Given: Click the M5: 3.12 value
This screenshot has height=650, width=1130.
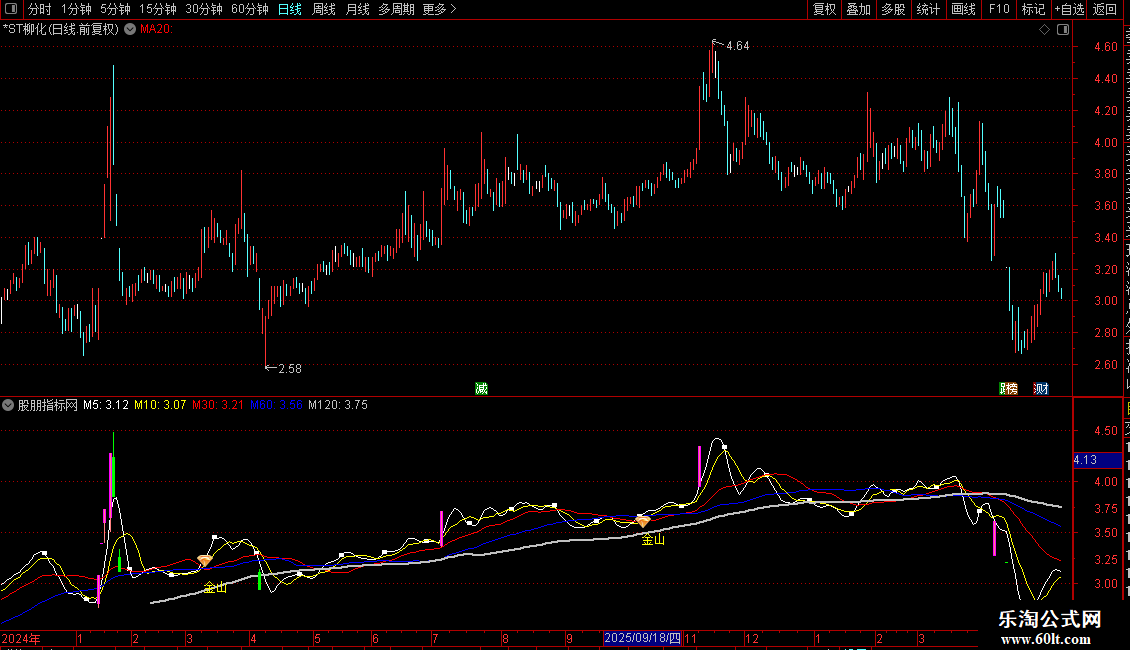Looking at the screenshot, I should [x=106, y=405].
